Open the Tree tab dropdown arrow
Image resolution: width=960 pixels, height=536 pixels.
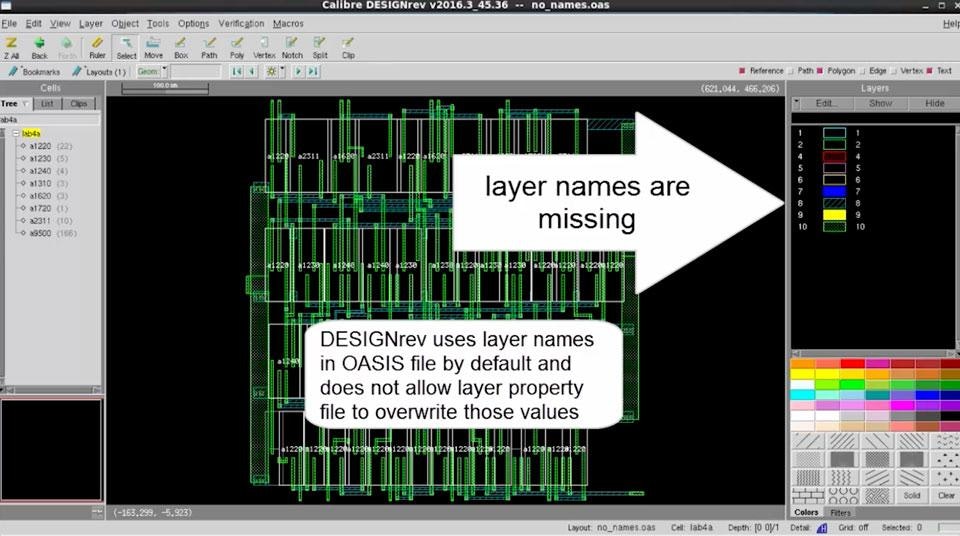click(x=25, y=104)
